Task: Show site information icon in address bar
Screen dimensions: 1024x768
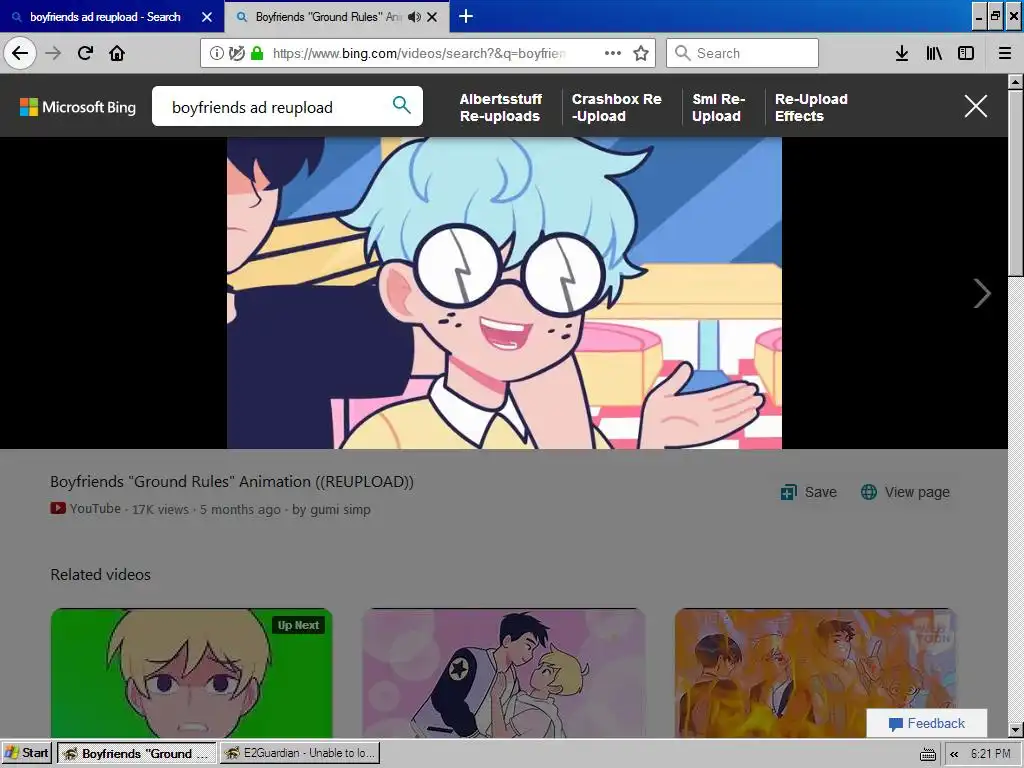Action: [x=216, y=53]
